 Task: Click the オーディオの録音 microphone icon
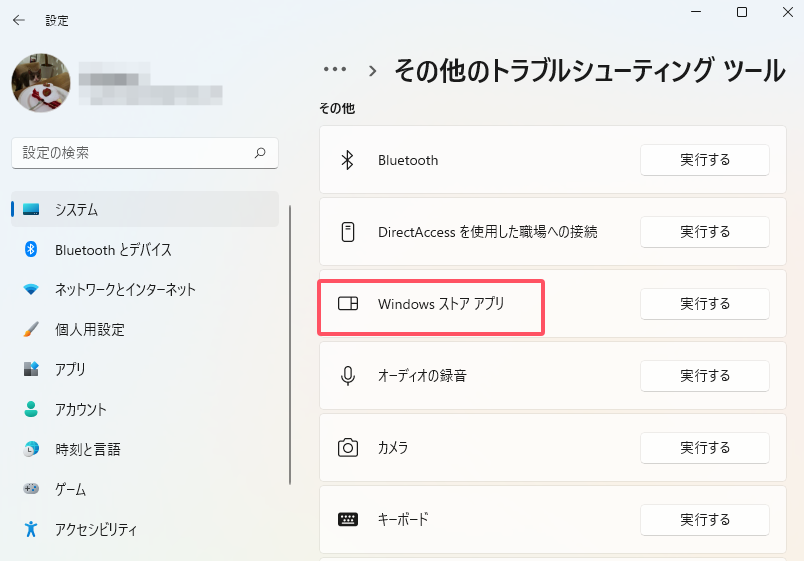pos(348,376)
